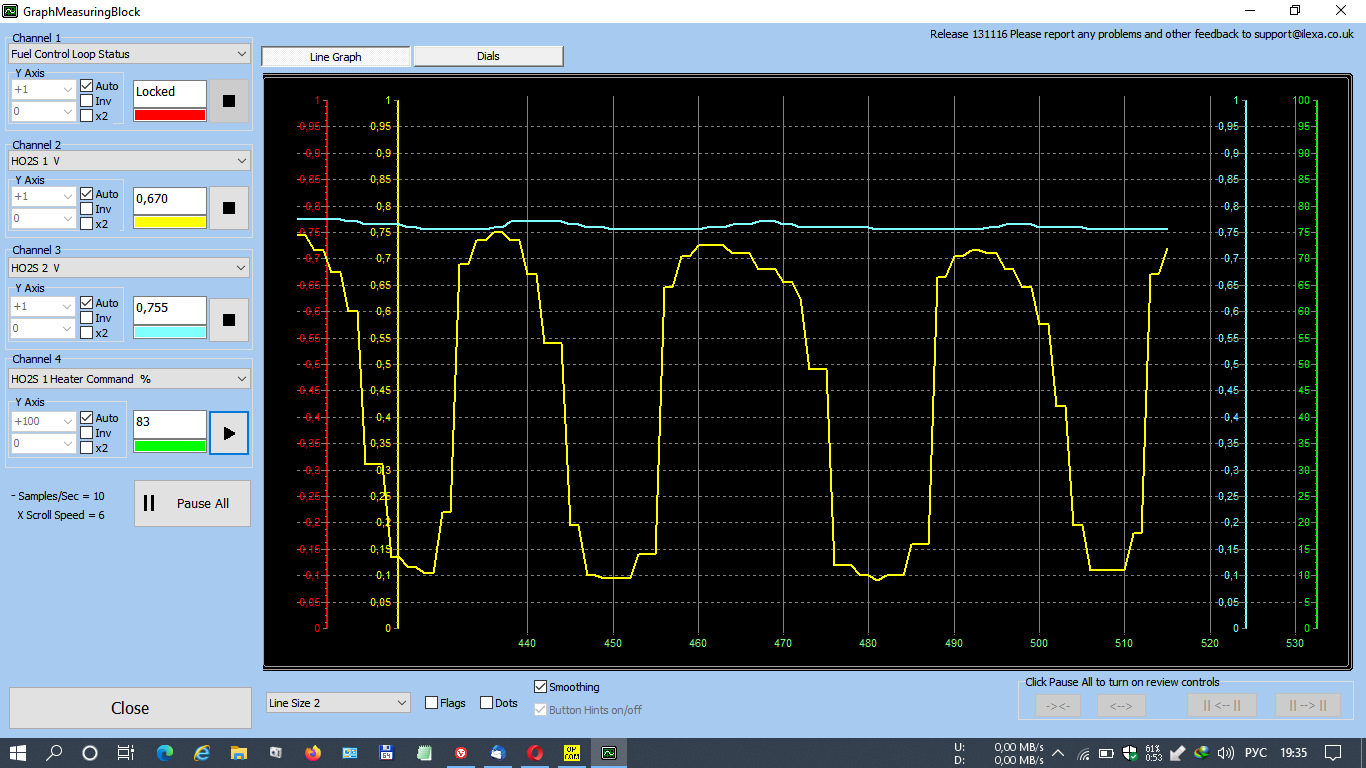Click the GraphMeasuringBlock taskbar icon

pyautogui.click(x=609, y=753)
